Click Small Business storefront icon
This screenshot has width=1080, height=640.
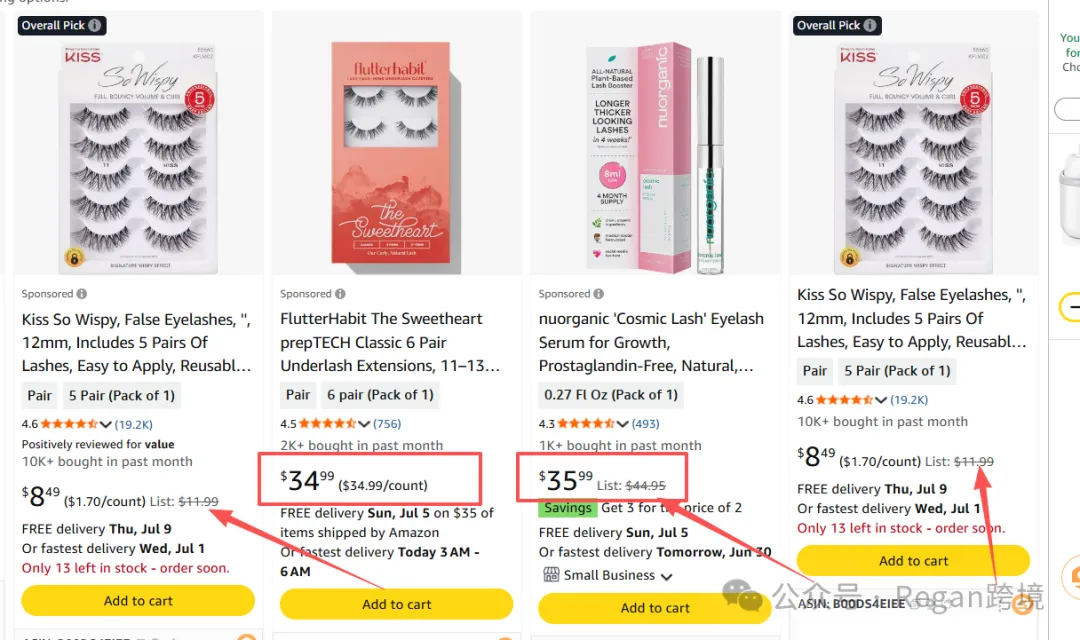pos(551,575)
